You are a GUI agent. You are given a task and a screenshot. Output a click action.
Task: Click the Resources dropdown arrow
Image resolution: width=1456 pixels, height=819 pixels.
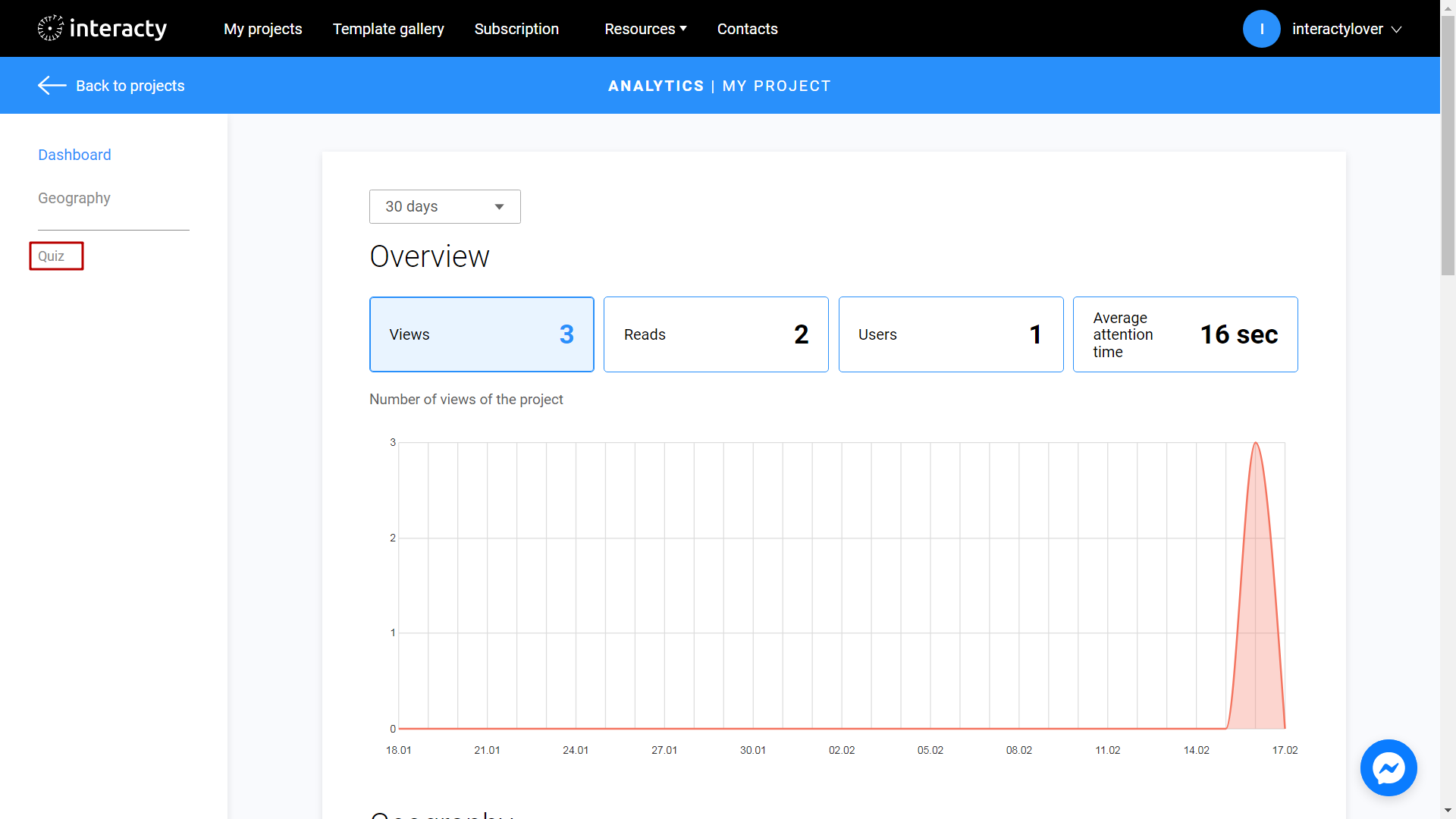pos(684,28)
